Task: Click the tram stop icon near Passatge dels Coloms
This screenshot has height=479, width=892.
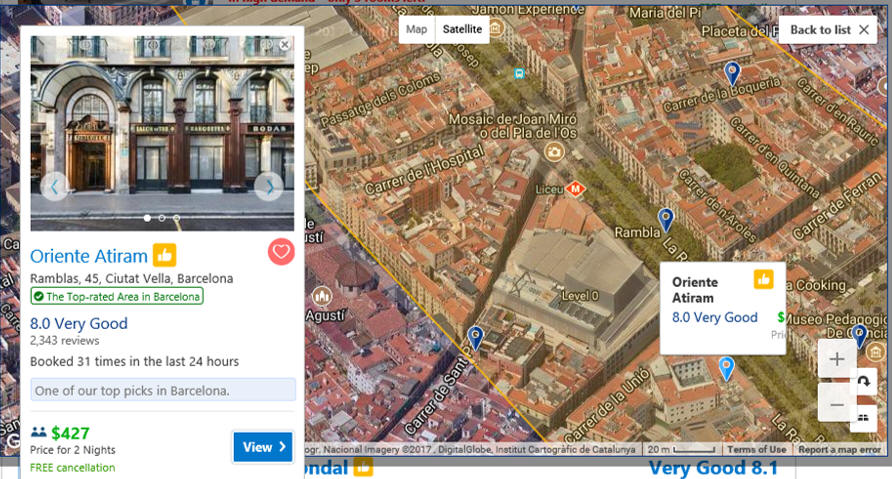Action: [519, 73]
